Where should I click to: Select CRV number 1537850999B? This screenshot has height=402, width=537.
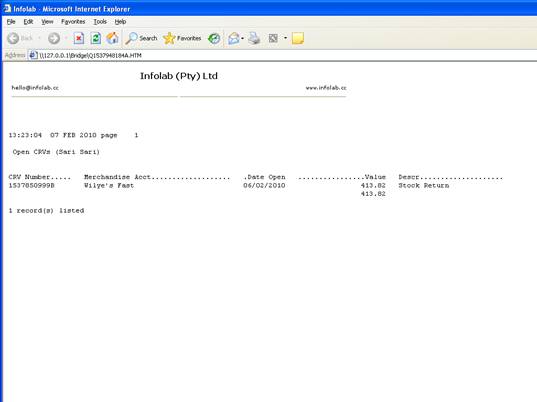(31, 186)
